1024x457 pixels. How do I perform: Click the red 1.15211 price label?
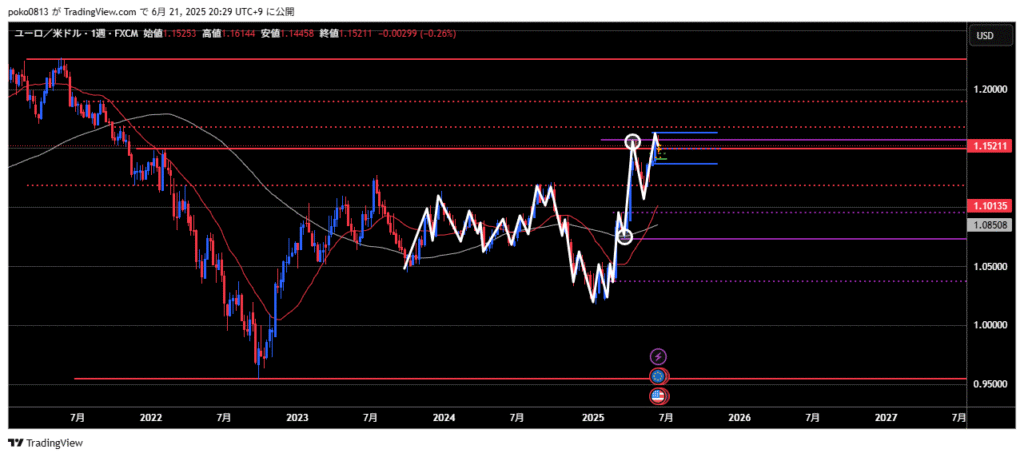pos(991,146)
